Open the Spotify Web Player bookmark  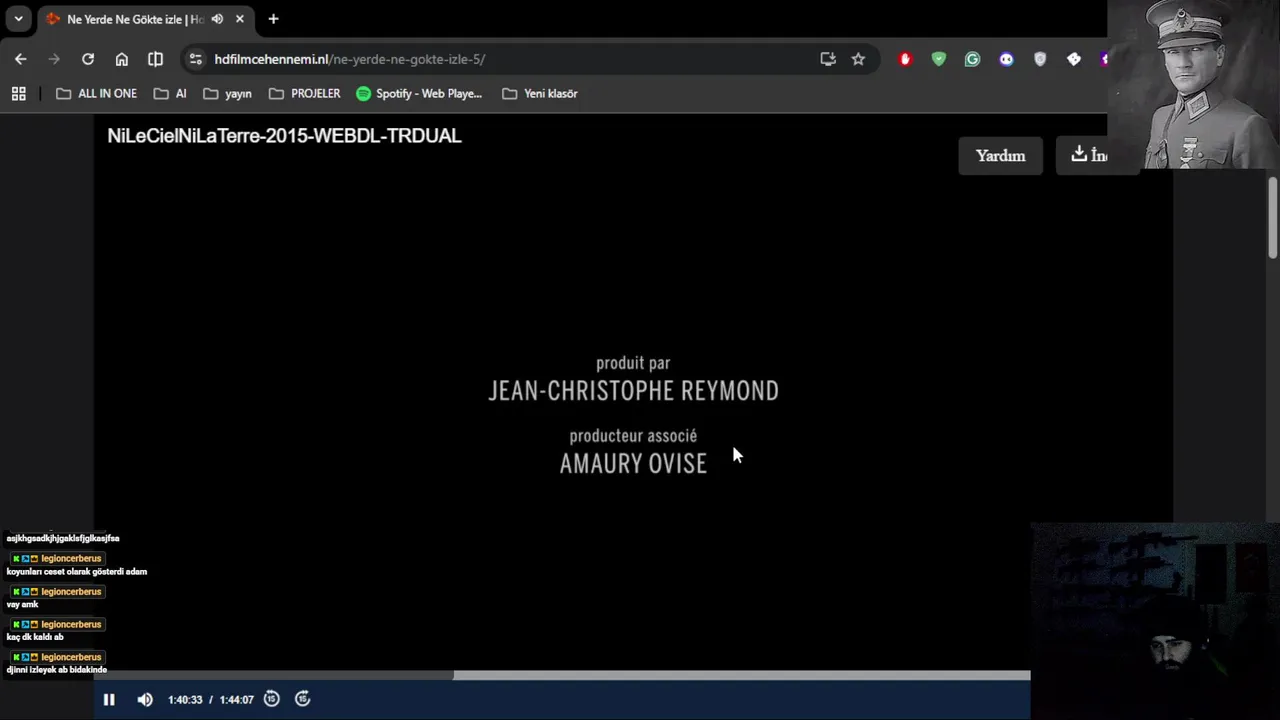pos(419,93)
